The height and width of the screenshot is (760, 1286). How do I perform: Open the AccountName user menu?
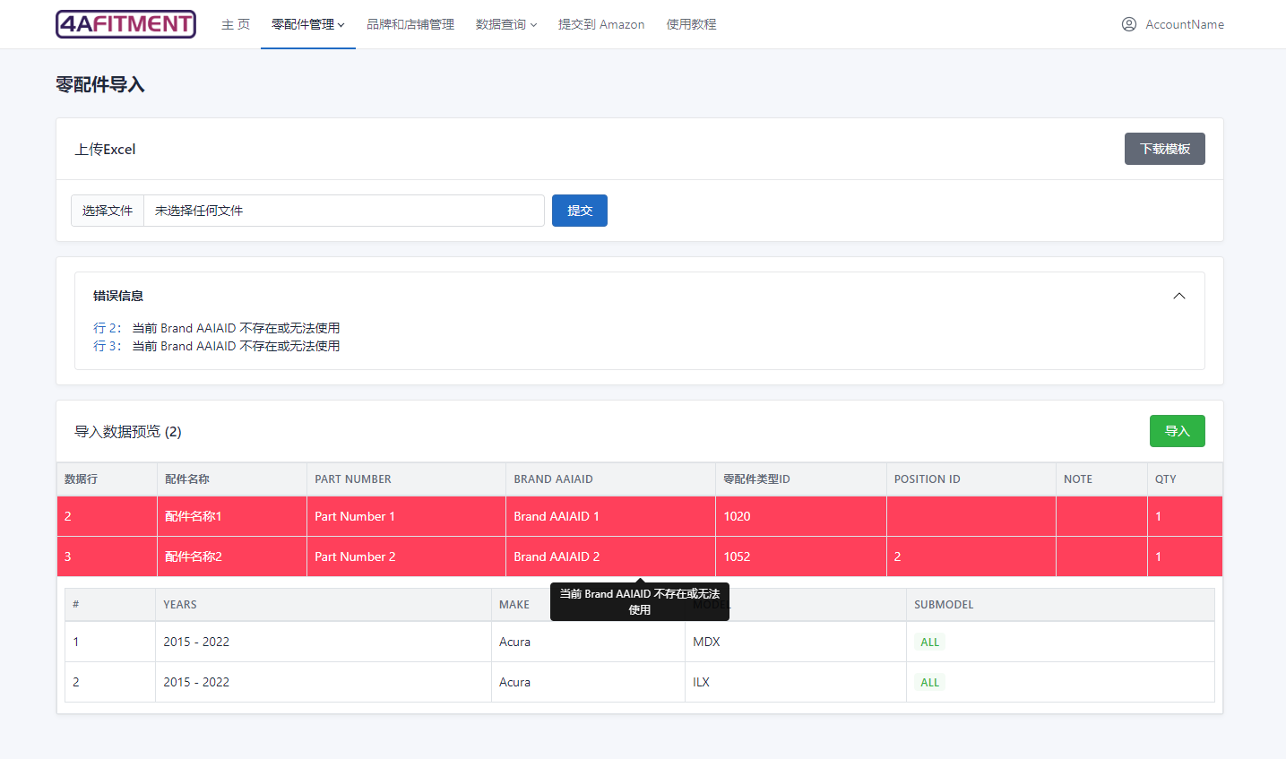tap(1184, 24)
